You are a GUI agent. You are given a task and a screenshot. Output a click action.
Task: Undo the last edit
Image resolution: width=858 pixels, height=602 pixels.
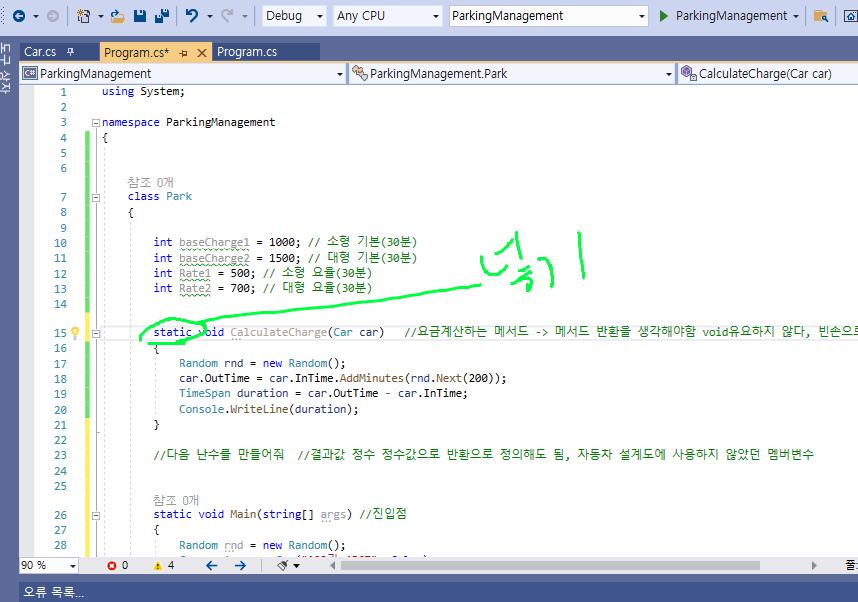click(x=192, y=16)
